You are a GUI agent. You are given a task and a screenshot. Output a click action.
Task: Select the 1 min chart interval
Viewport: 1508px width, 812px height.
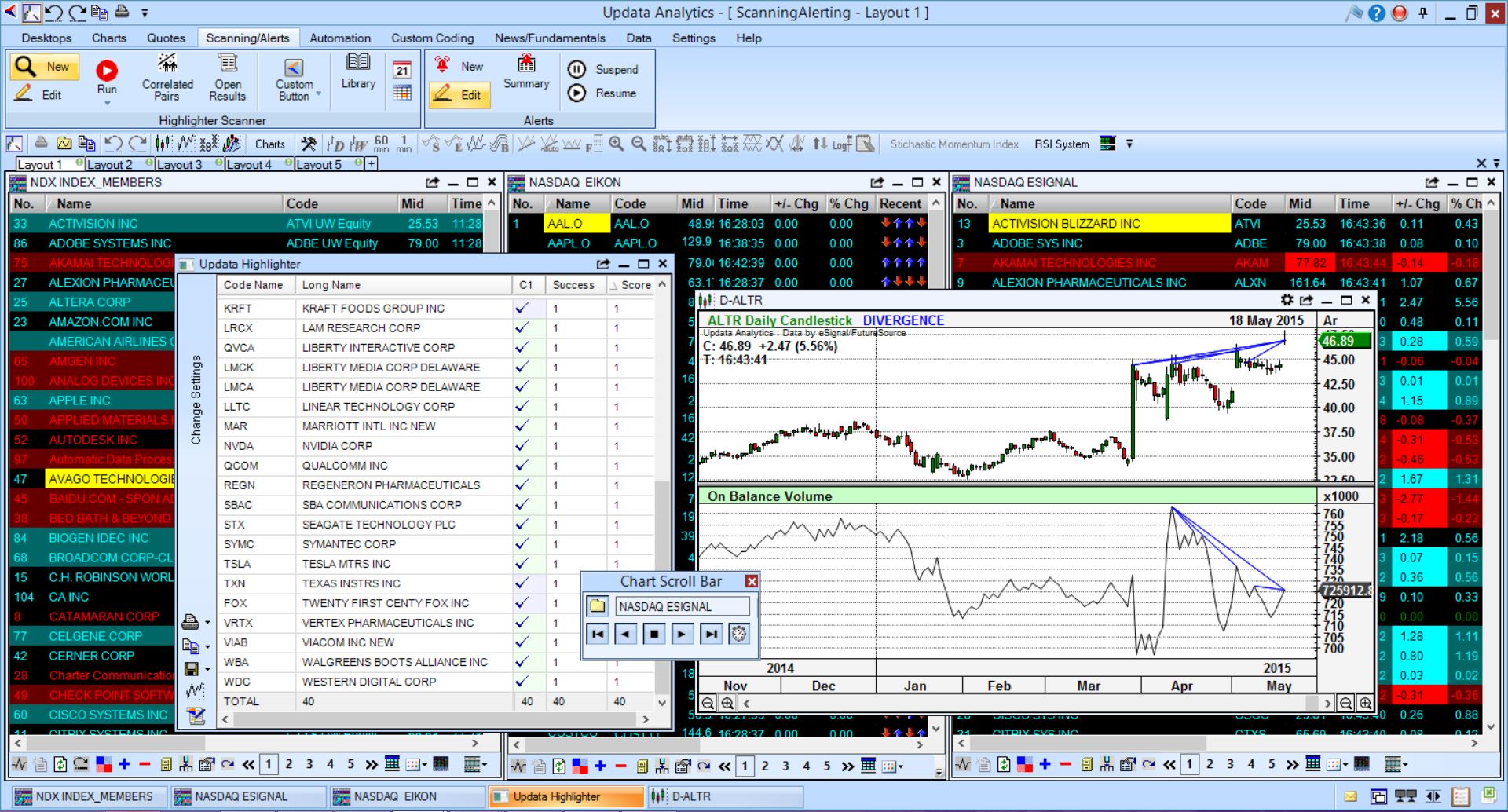coord(404,144)
